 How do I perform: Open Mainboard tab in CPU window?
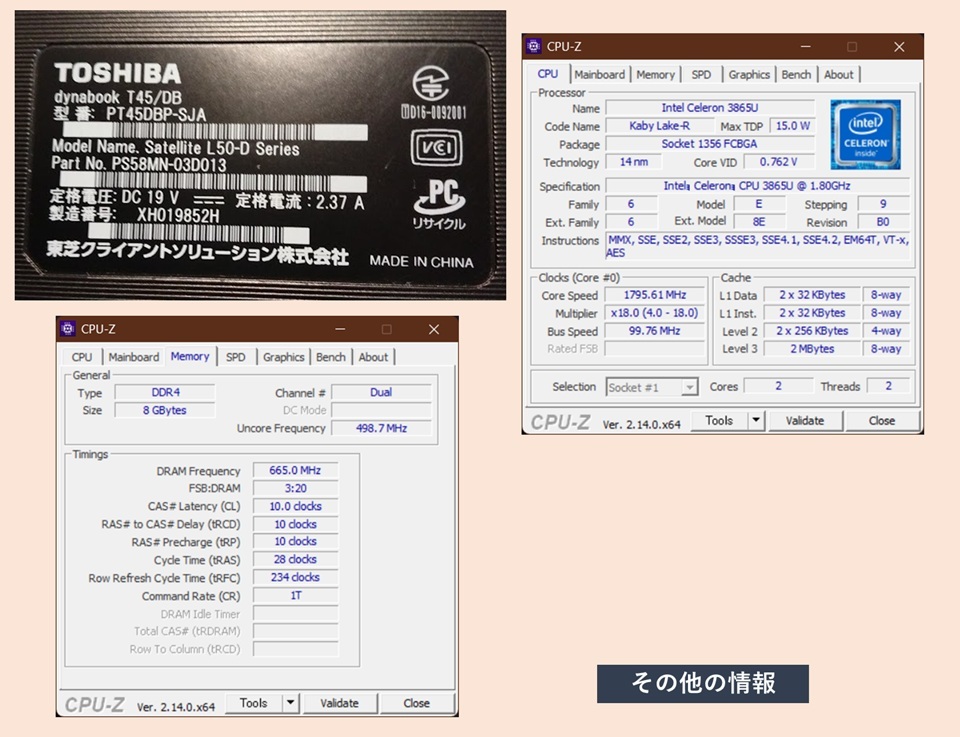click(x=599, y=75)
